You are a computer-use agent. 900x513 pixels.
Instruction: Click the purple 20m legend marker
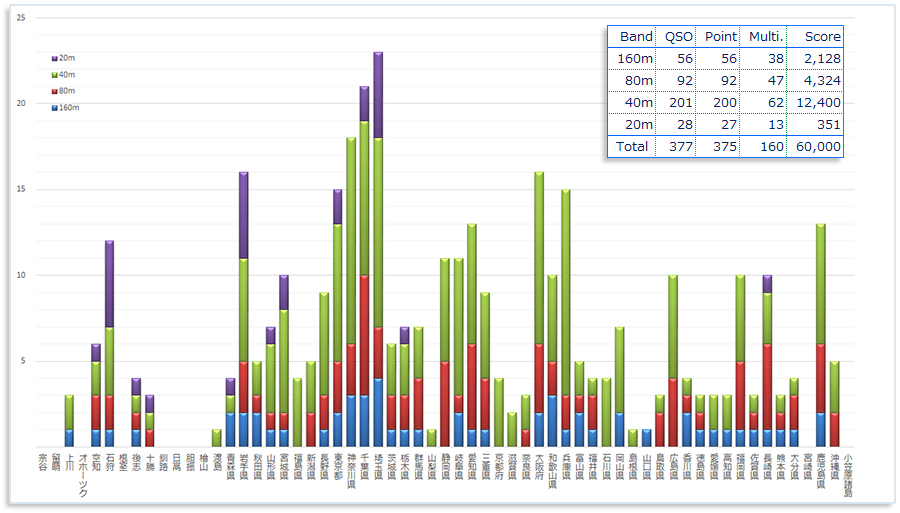[x=54, y=59]
